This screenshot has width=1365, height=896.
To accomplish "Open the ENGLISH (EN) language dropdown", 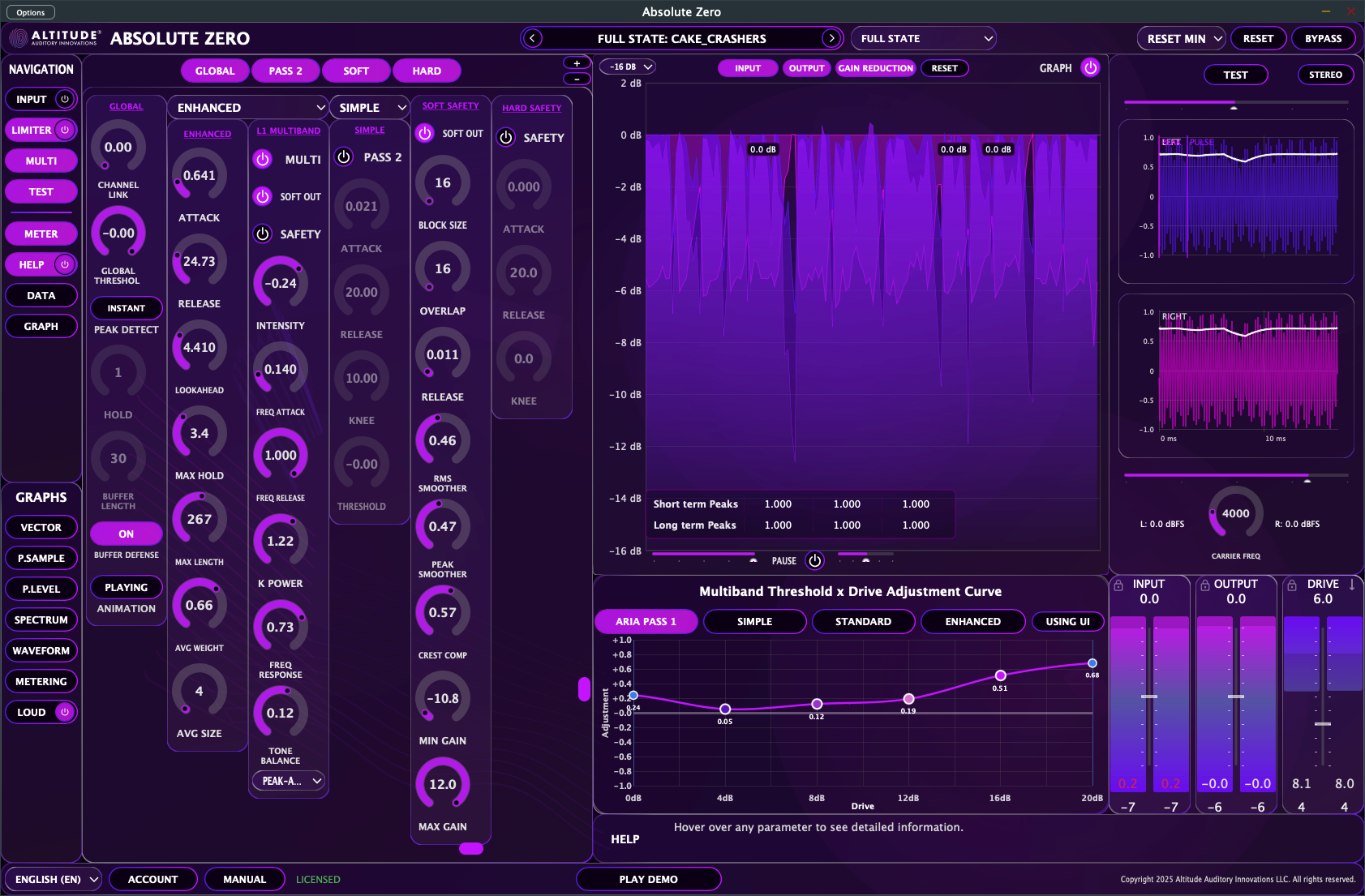I will coord(55,879).
